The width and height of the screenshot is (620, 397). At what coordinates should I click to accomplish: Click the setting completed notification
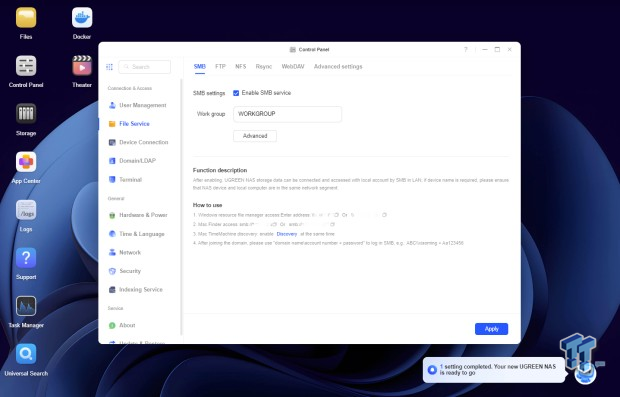[494, 370]
